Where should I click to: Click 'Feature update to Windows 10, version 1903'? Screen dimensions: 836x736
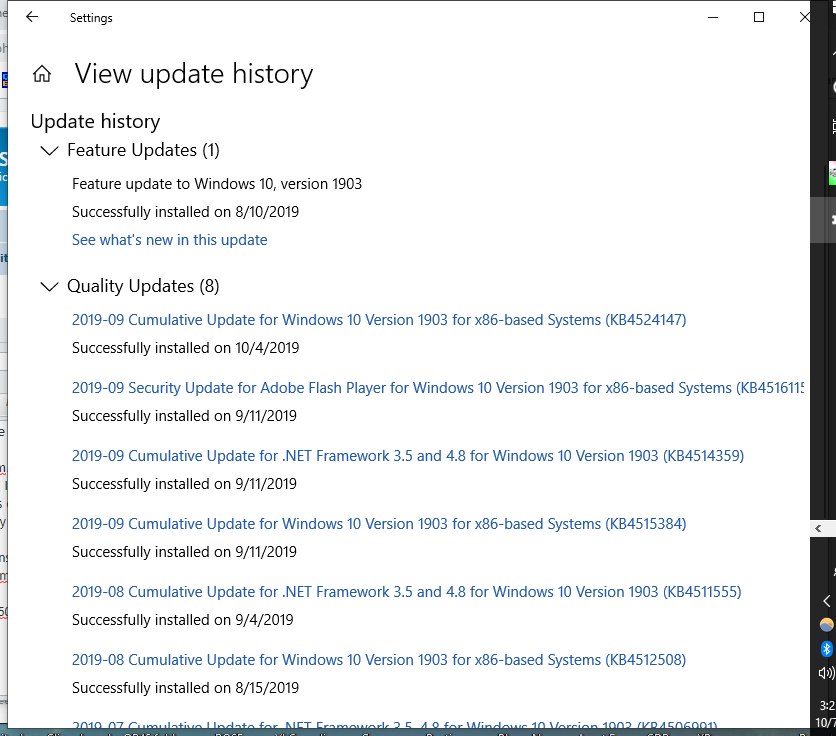pos(217,184)
